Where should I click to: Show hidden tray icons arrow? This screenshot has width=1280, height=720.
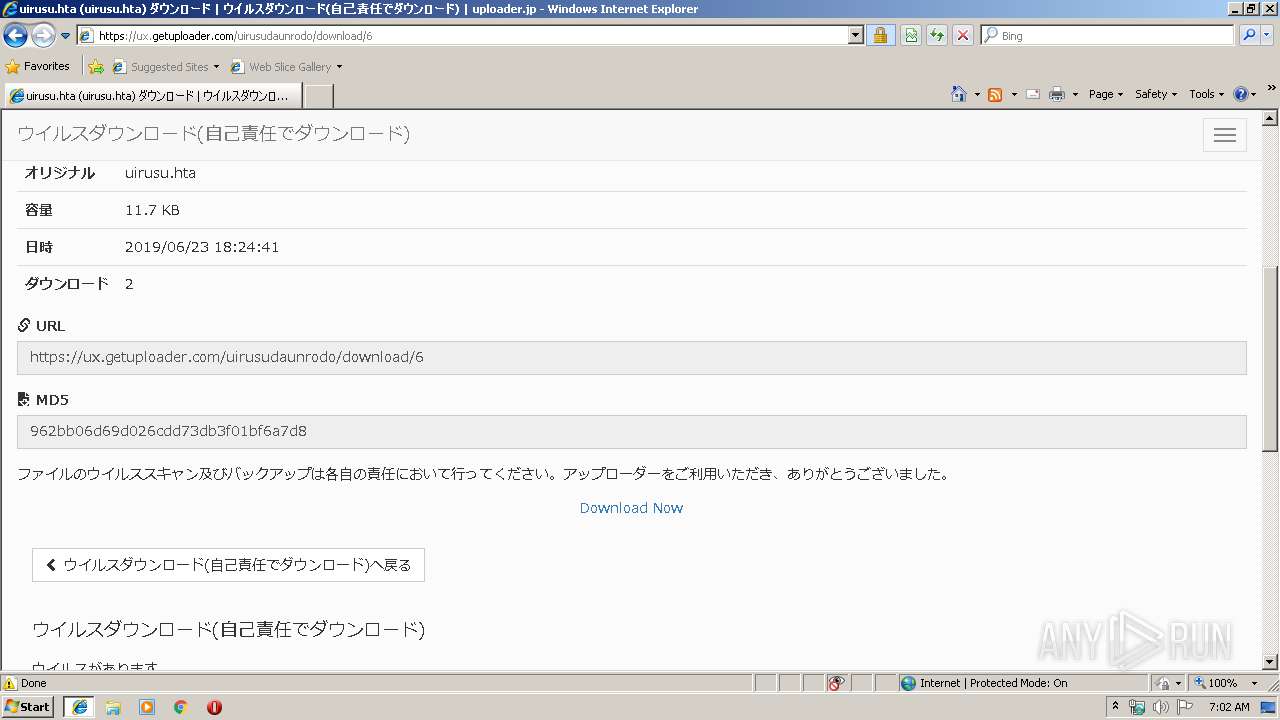click(1116, 706)
